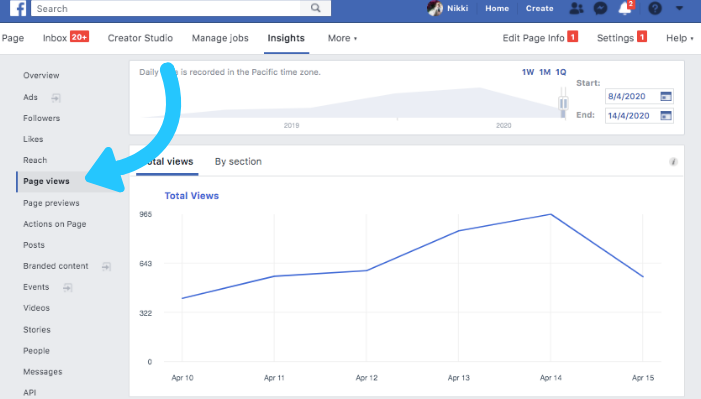The height and width of the screenshot is (399, 701).
Task: Open Page previews in the sidebar
Action: (51, 203)
